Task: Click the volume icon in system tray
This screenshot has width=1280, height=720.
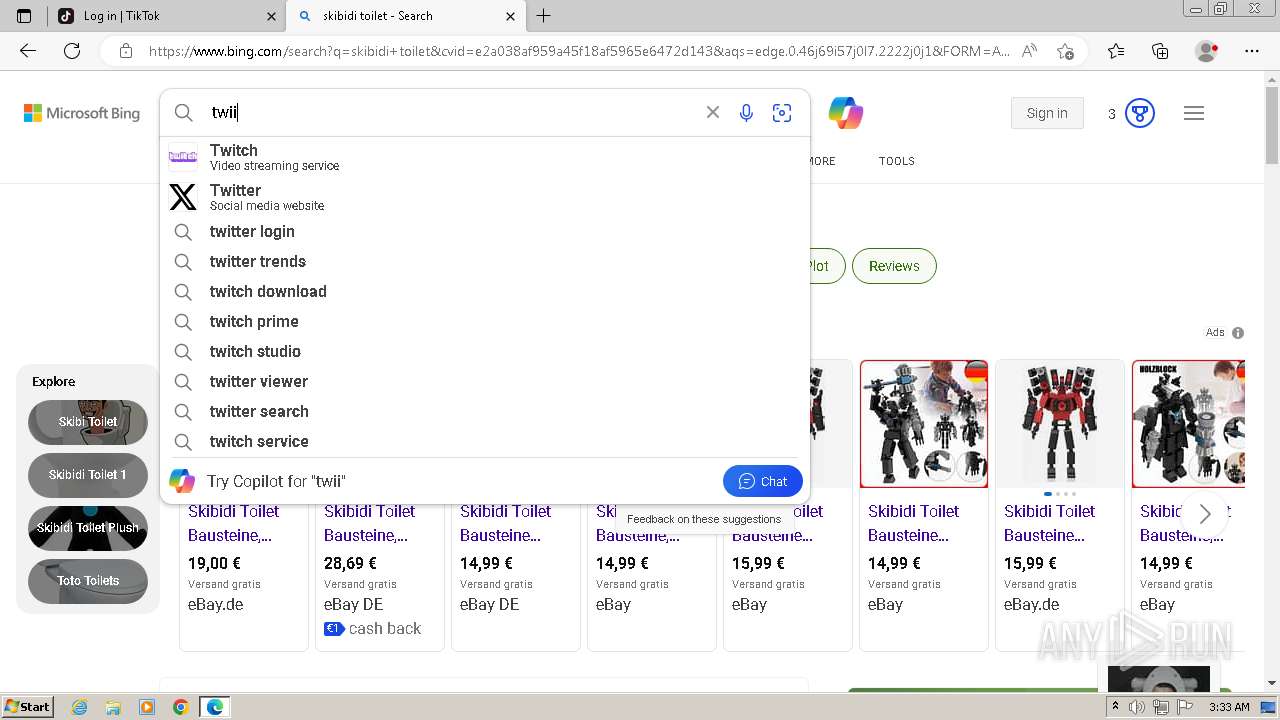Action: click(1138, 707)
